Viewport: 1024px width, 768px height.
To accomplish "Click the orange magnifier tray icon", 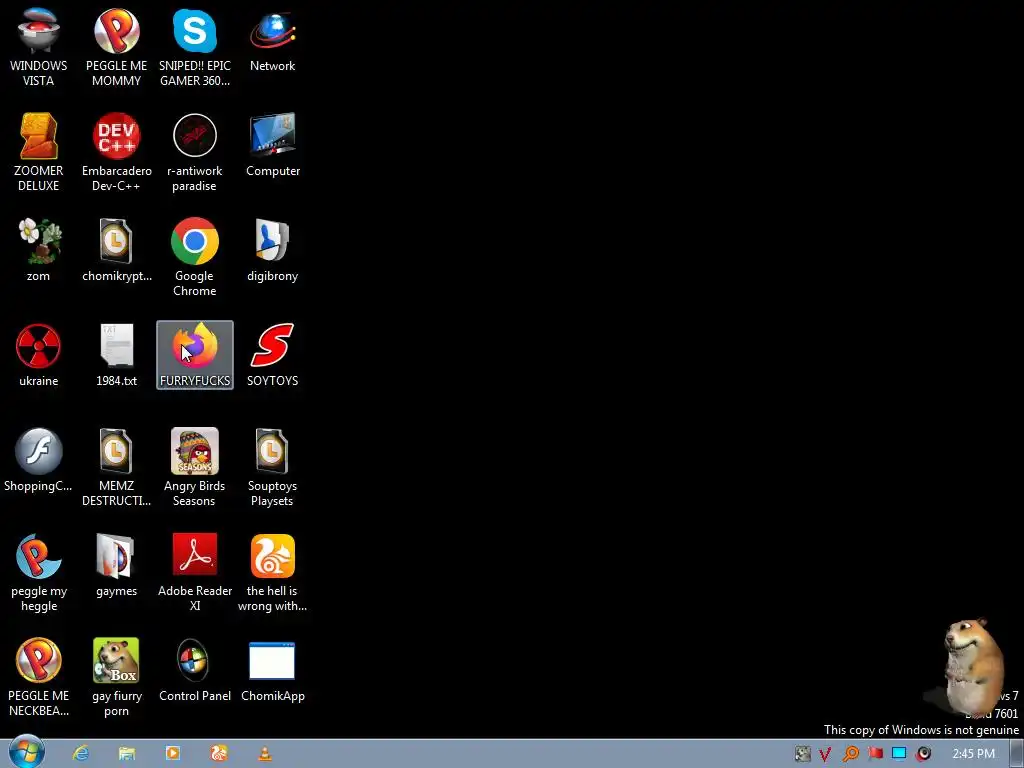I will click(850, 754).
